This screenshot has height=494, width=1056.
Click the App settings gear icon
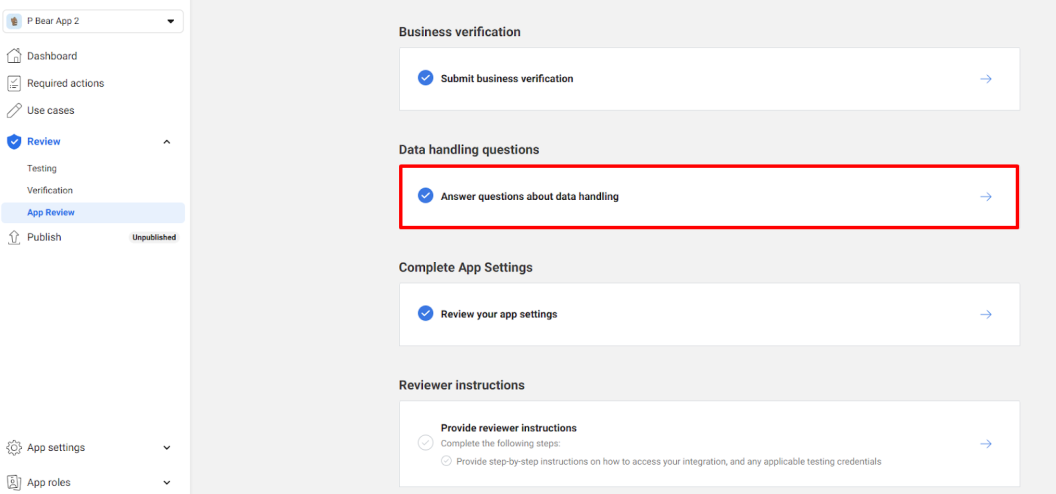(x=13, y=448)
